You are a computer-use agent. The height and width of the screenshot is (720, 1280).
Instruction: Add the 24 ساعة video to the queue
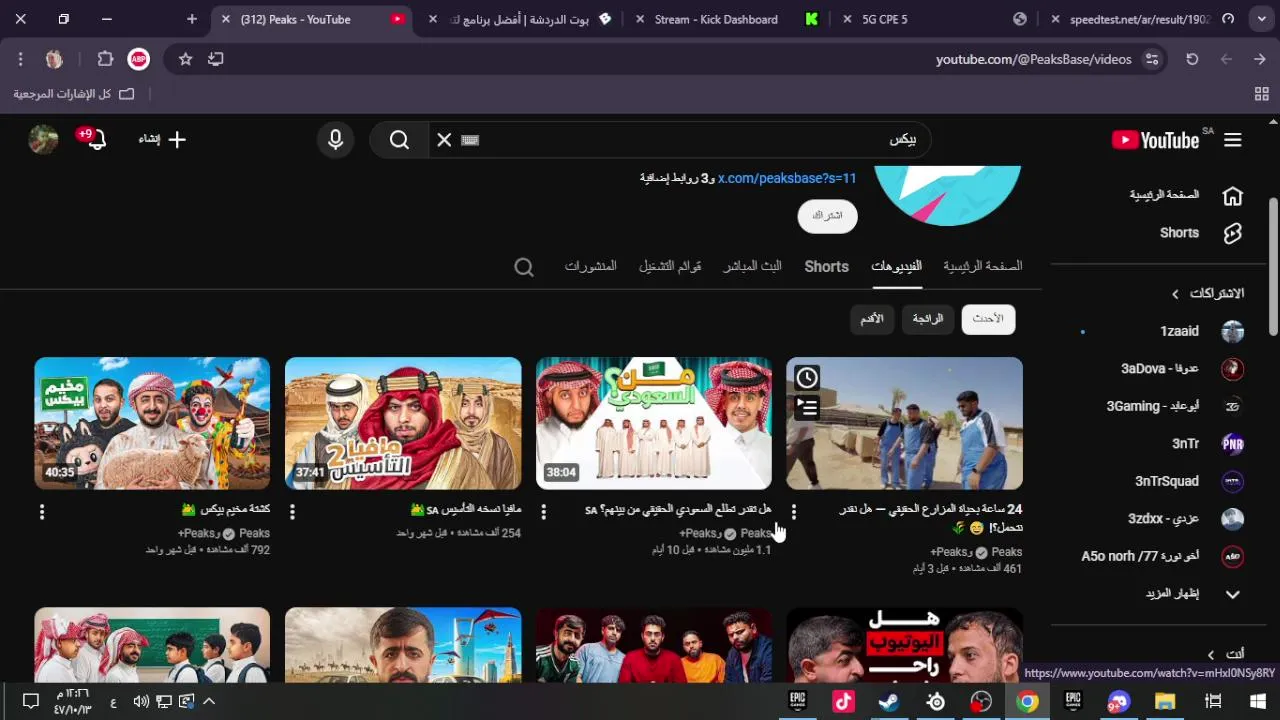807,407
